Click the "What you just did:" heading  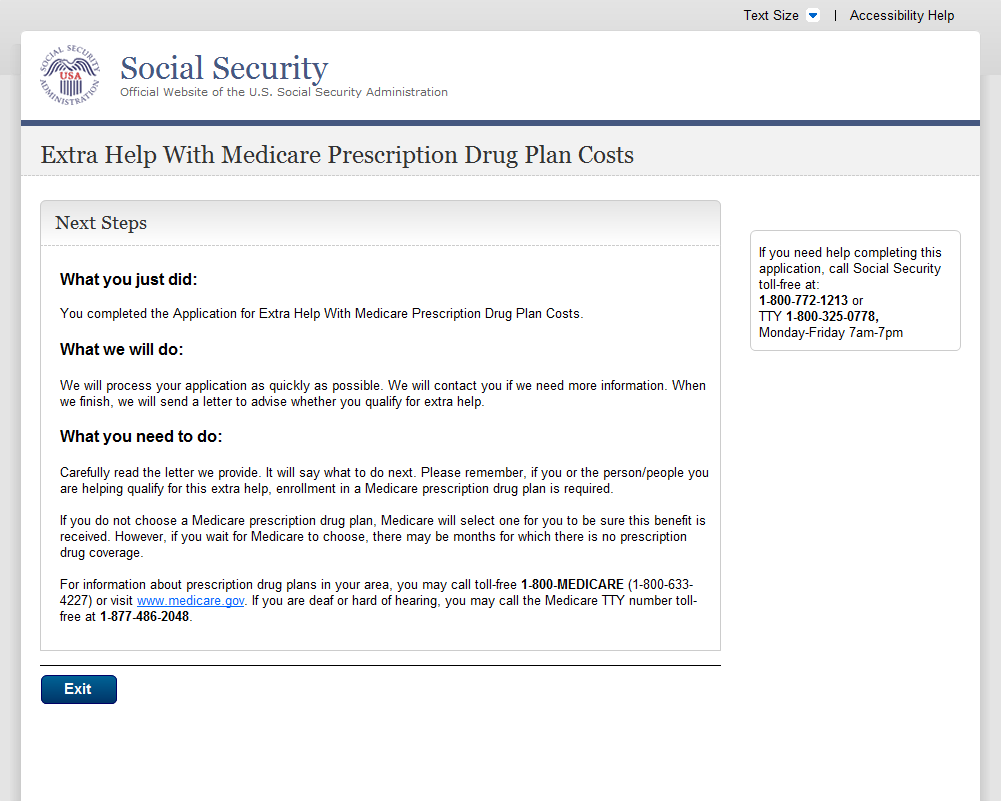129,280
